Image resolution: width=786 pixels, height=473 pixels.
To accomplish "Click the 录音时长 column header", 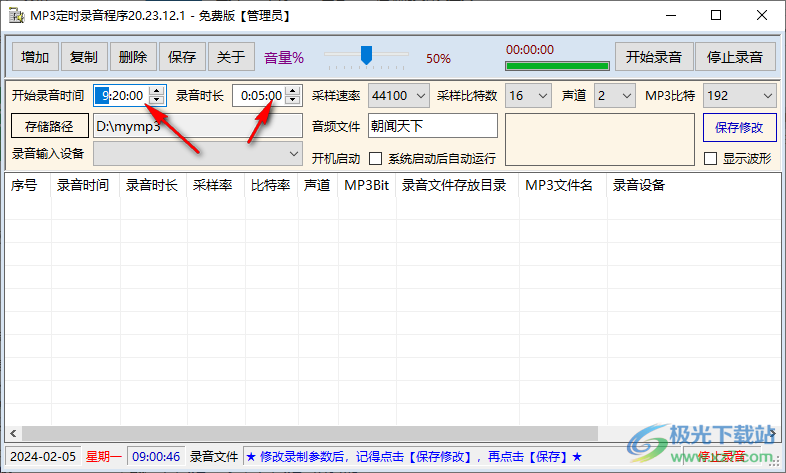I will click(x=153, y=185).
